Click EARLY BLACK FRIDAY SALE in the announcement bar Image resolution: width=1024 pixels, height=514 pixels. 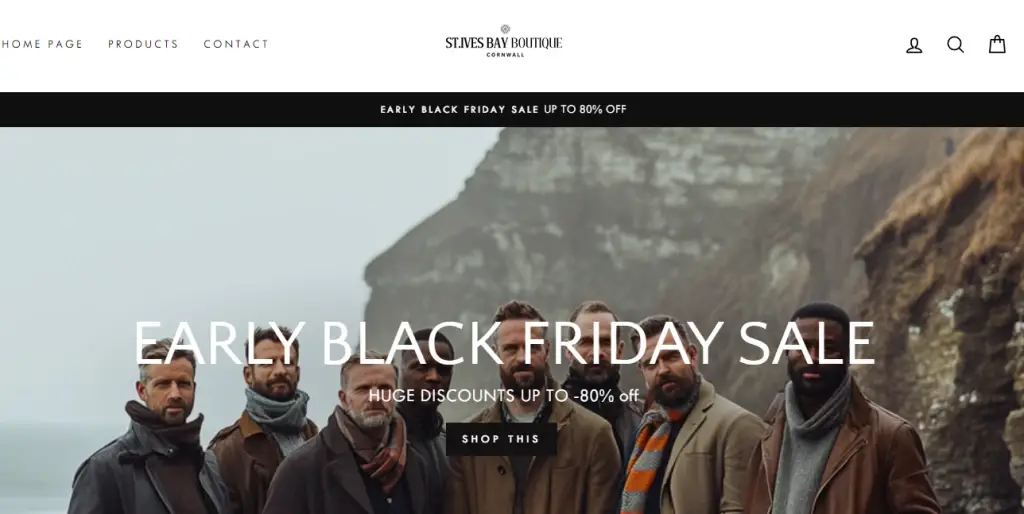[460, 109]
